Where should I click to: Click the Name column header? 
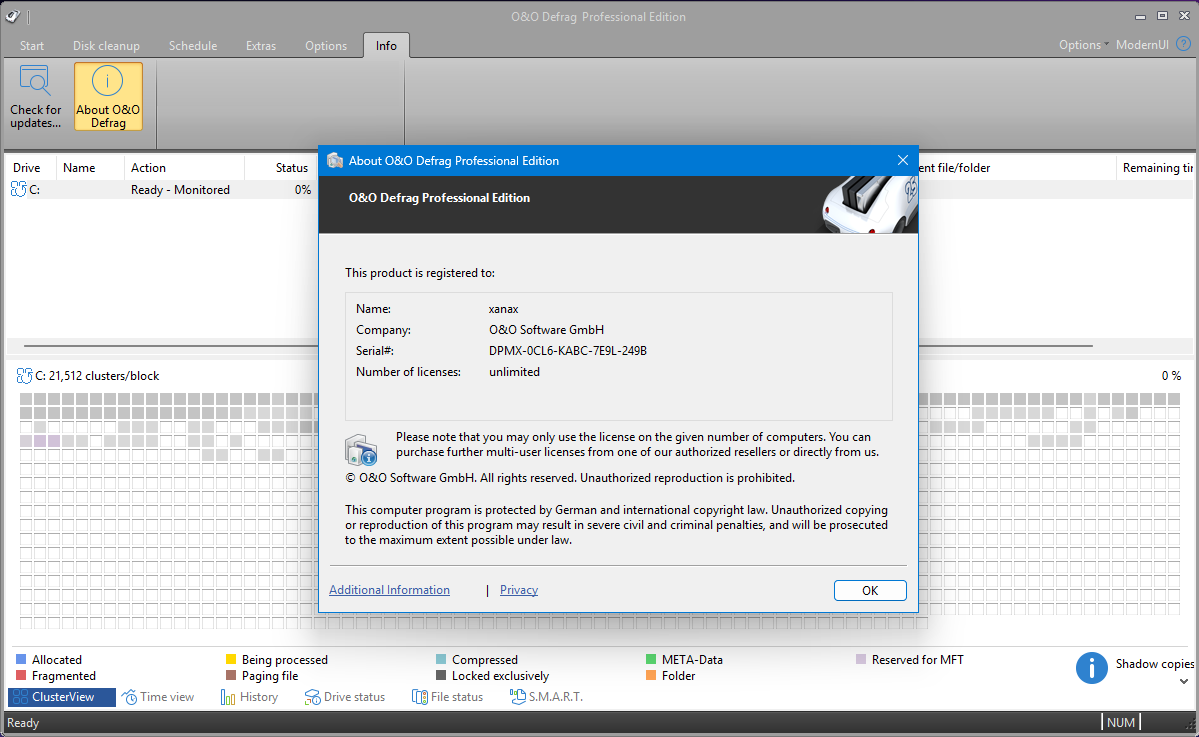[x=89, y=167]
